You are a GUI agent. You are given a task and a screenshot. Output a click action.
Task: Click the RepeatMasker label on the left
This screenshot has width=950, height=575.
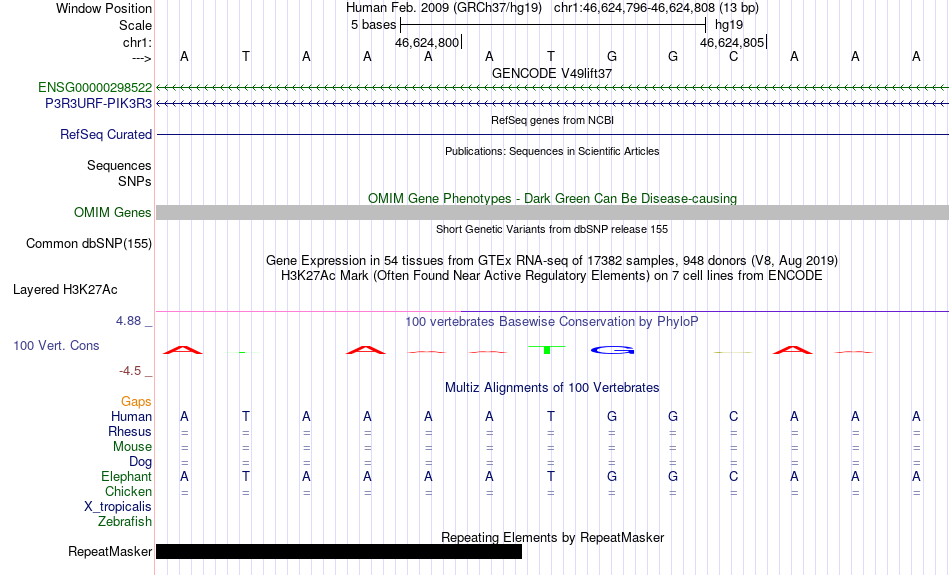tap(110, 551)
